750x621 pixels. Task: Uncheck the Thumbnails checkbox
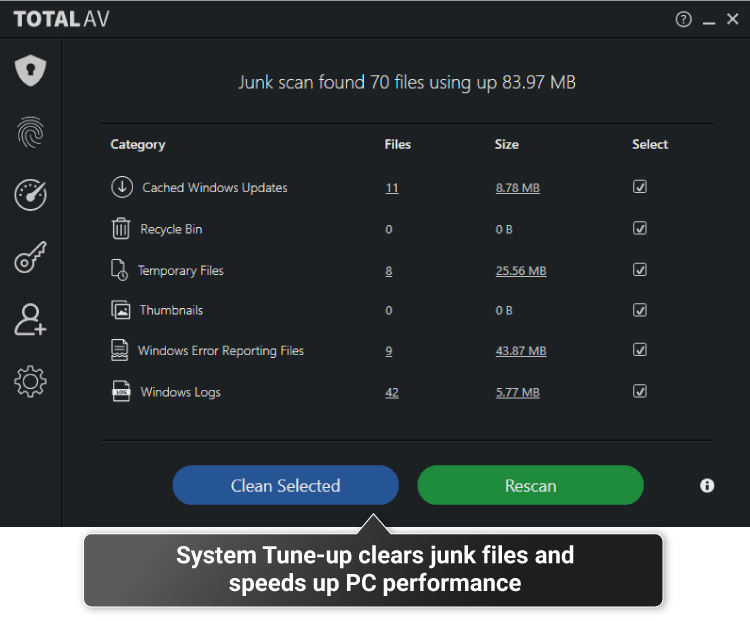[x=640, y=310]
